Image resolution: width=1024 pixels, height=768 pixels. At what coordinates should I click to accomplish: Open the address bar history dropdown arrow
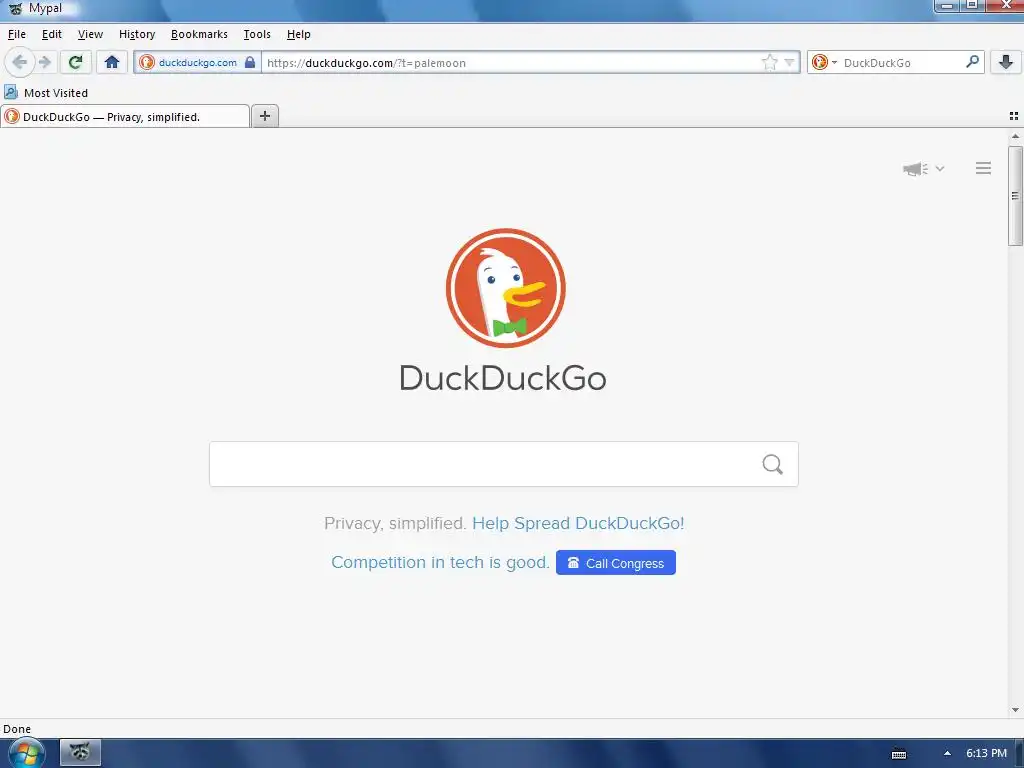(x=790, y=63)
